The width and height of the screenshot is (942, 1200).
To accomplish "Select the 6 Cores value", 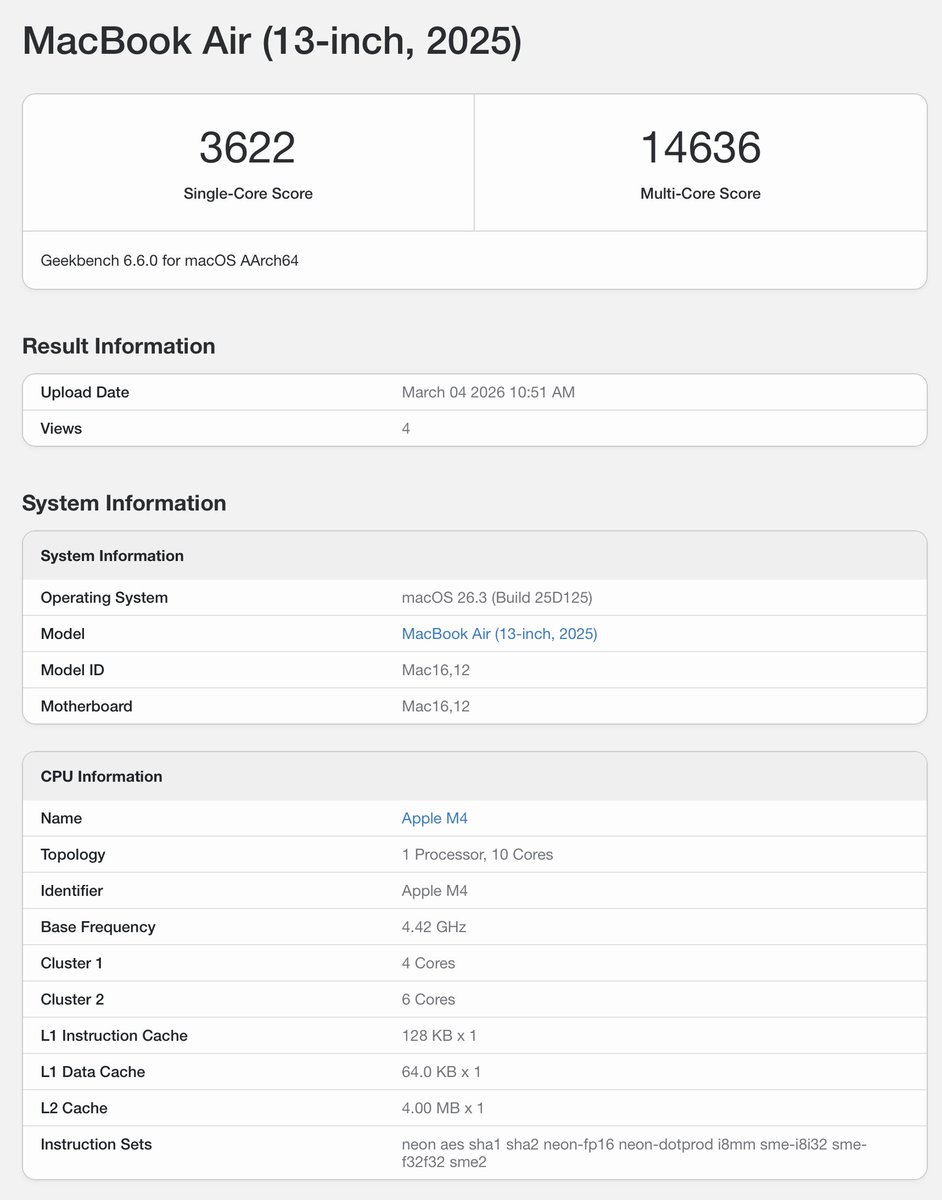I will [x=428, y=999].
